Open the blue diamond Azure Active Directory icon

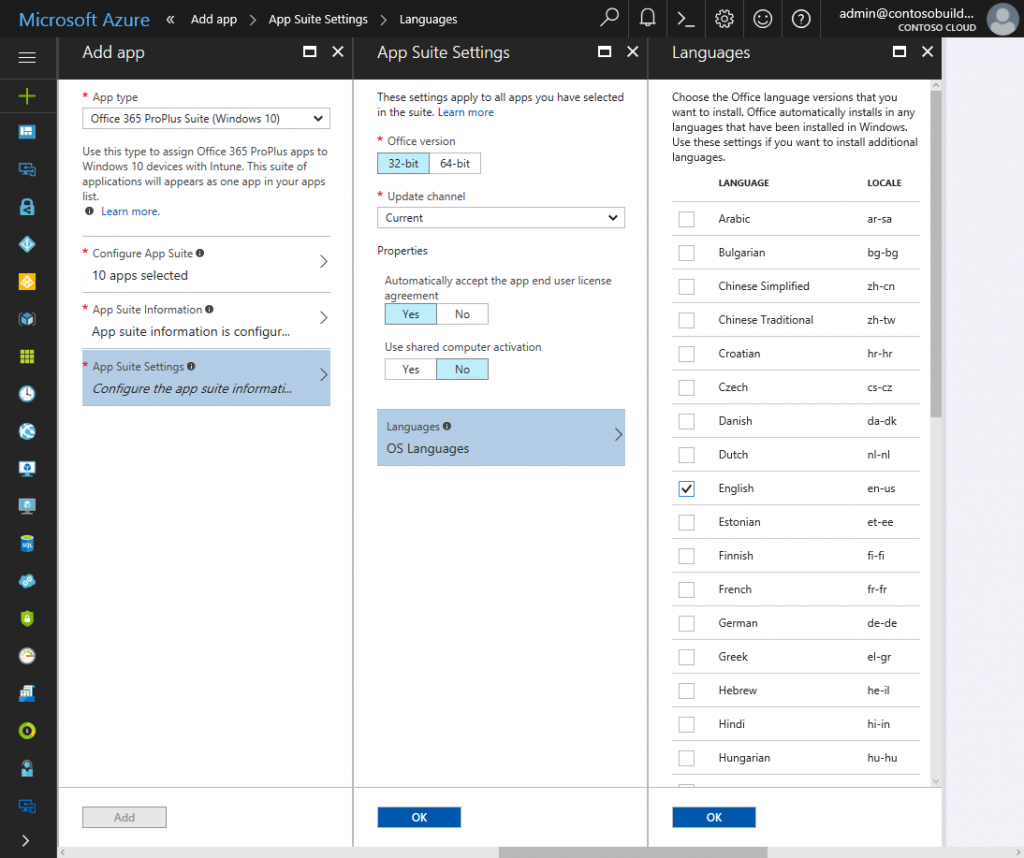tap(27, 244)
